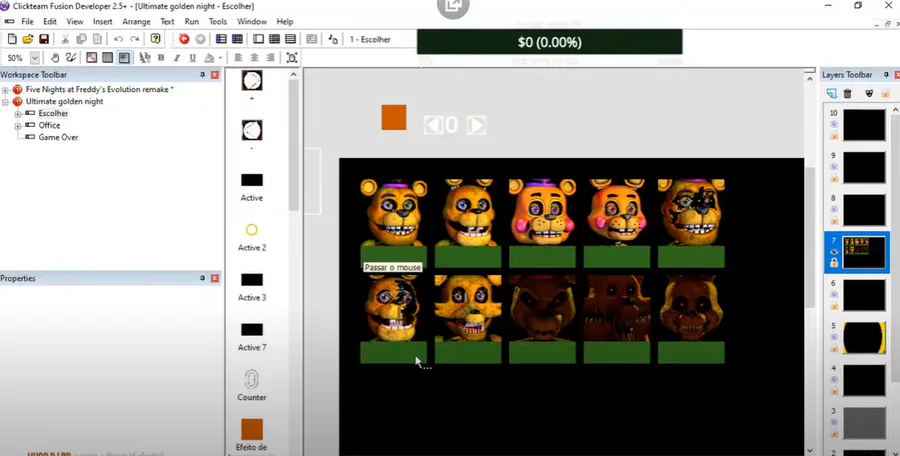Toggle visibility eye of layer 10
Screen dimensions: 900x456
(x=834, y=124)
